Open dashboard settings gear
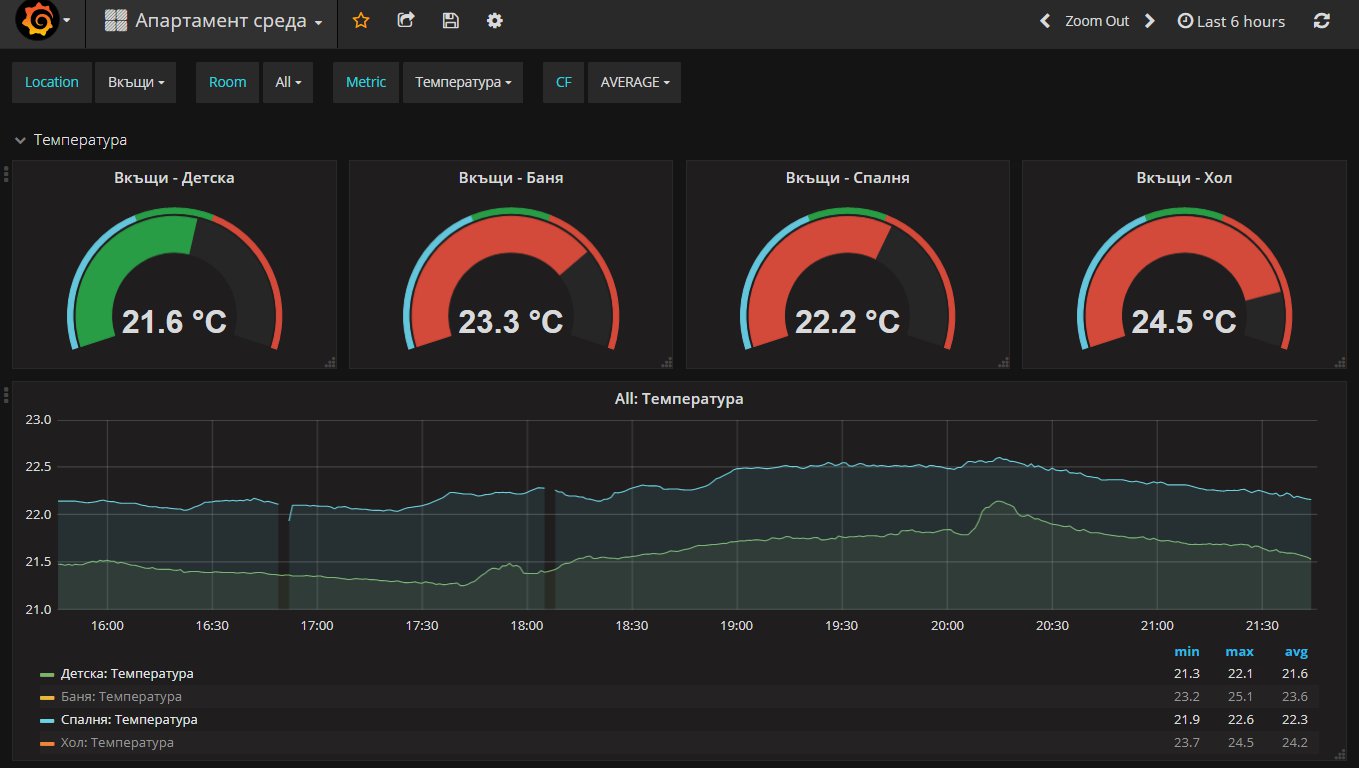The width and height of the screenshot is (1359, 768). click(494, 21)
